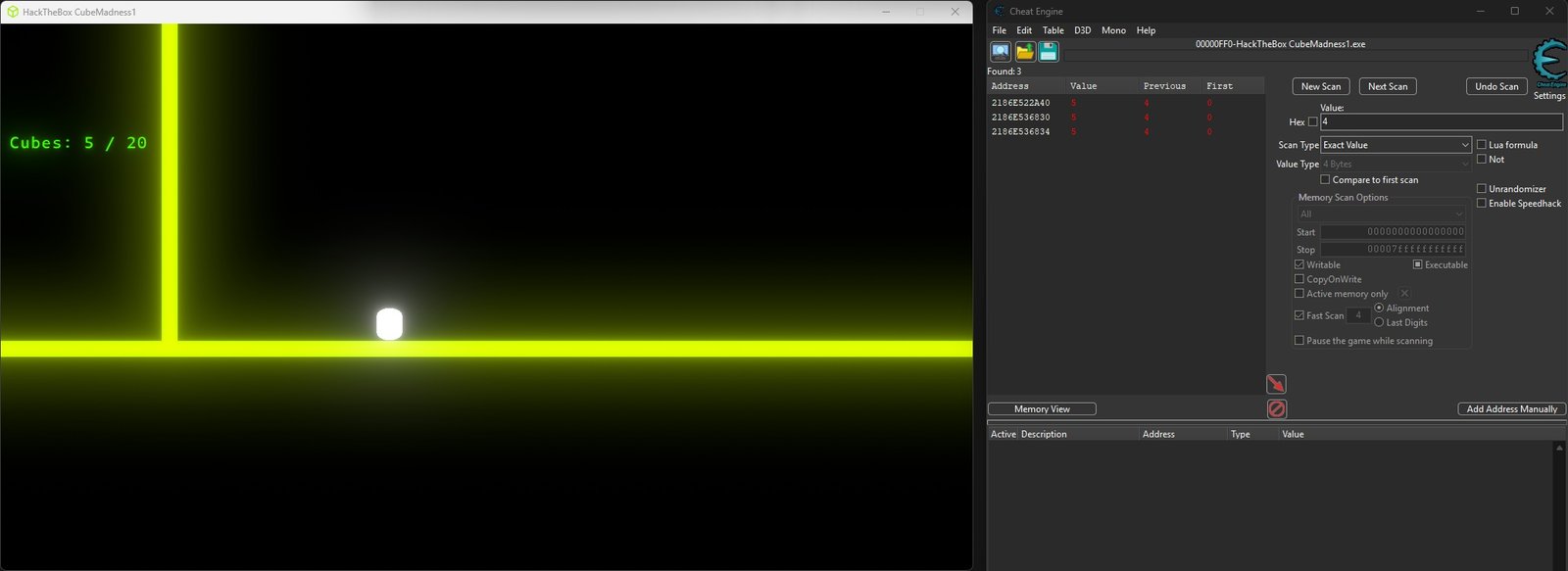The width and height of the screenshot is (1568, 571).
Task: Toggle the Enable Speedhack checkbox
Action: [x=1482, y=203]
